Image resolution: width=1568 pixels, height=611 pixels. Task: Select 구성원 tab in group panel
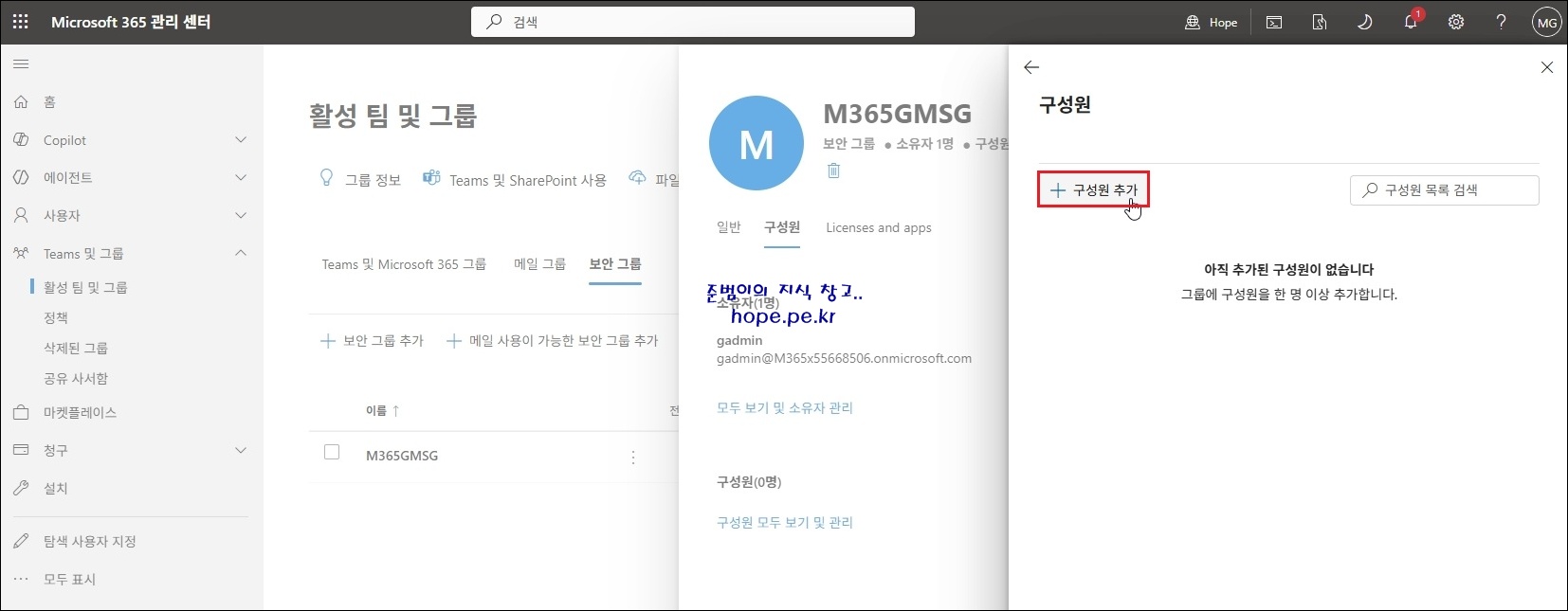click(782, 227)
